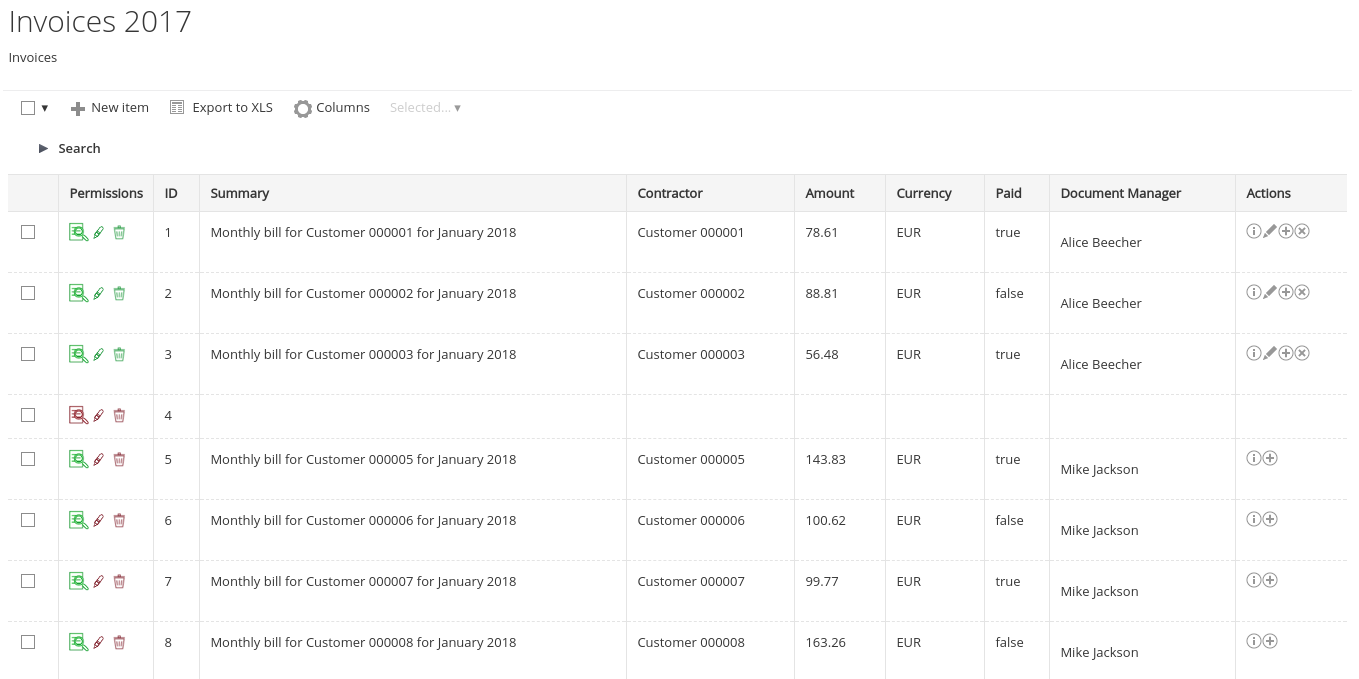Click the plus action icon for invoice 5
This screenshot has width=1359, height=679.
click(1270, 458)
